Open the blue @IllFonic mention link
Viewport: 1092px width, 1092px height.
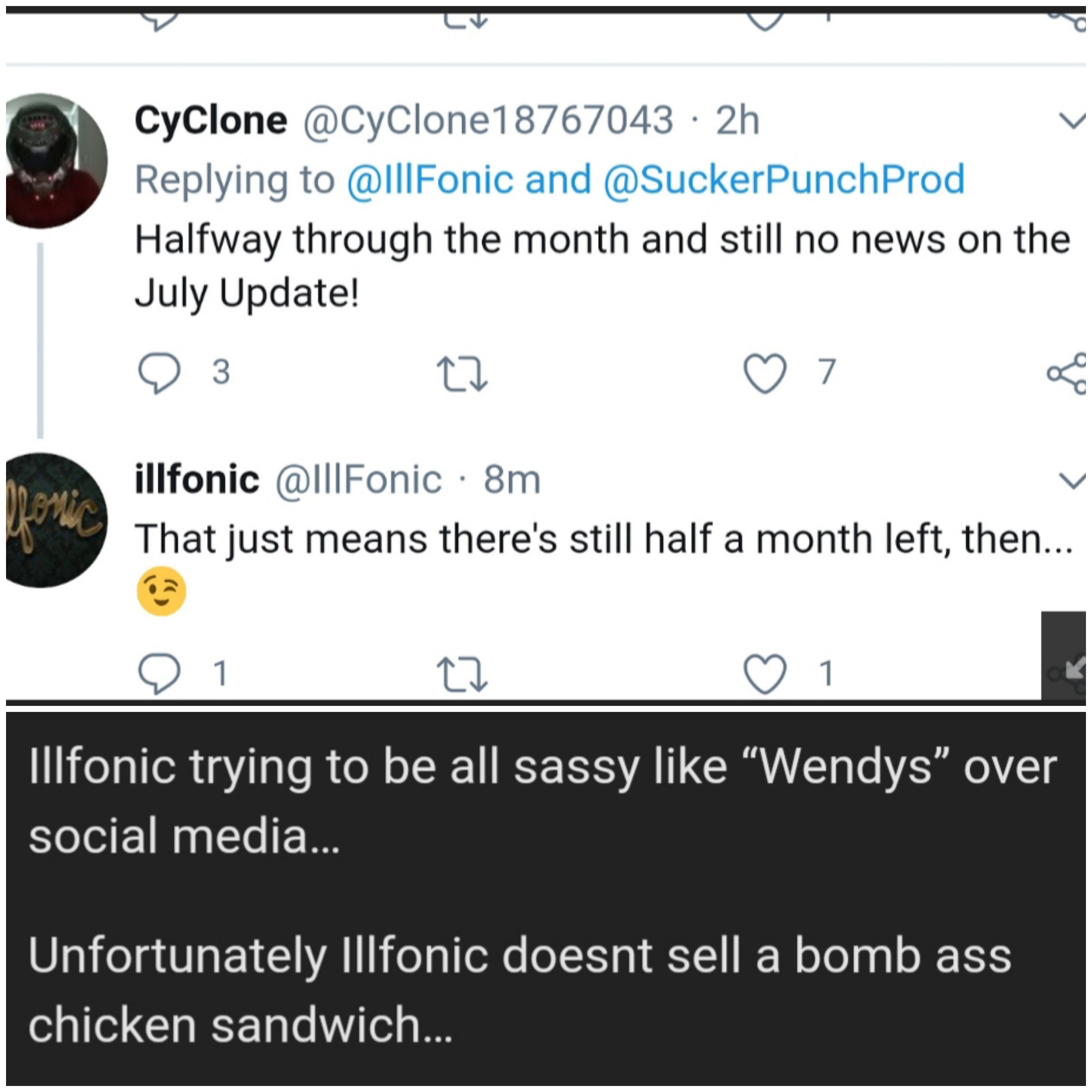tap(430, 180)
